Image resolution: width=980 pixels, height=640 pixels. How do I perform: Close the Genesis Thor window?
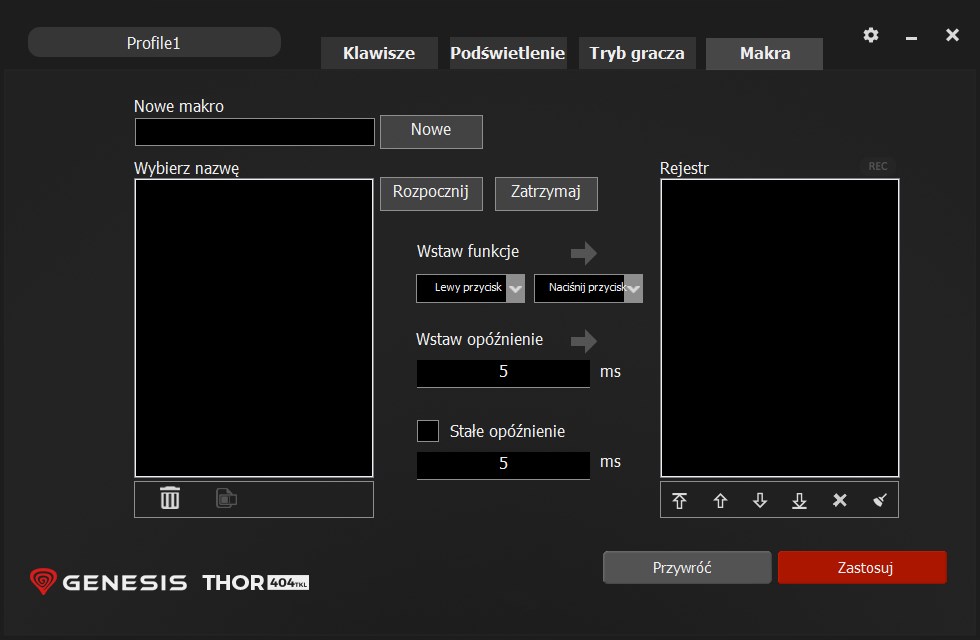952,35
